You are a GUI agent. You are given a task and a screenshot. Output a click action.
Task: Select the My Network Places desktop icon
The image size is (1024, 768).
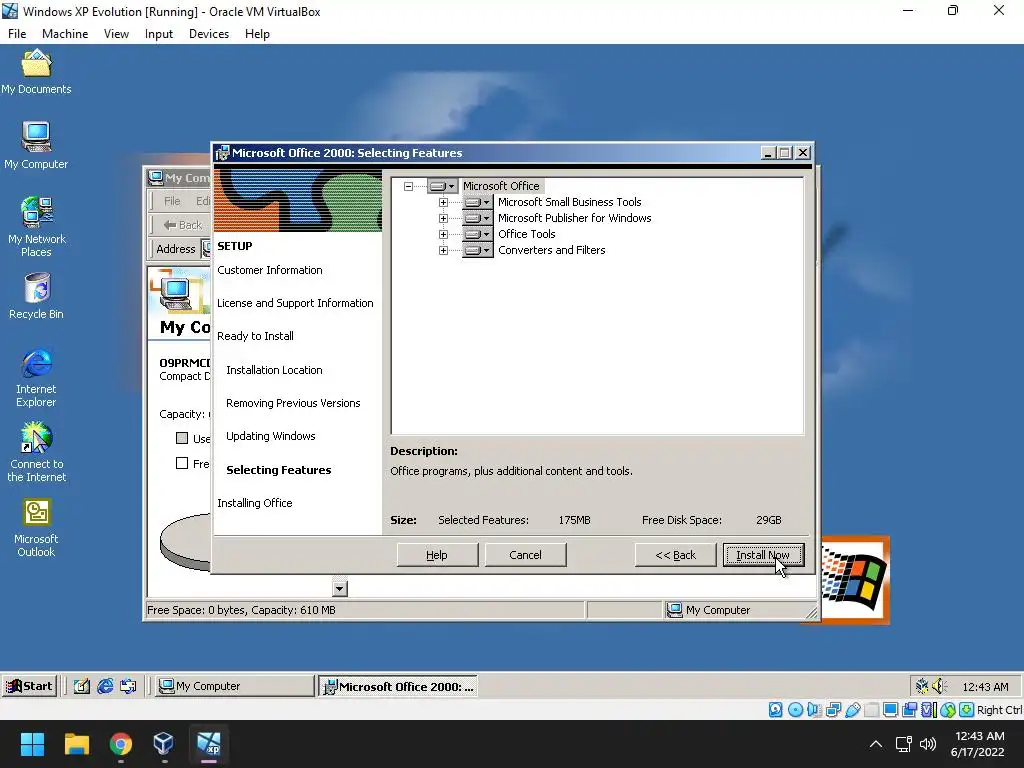pyautogui.click(x=37, y=227)
